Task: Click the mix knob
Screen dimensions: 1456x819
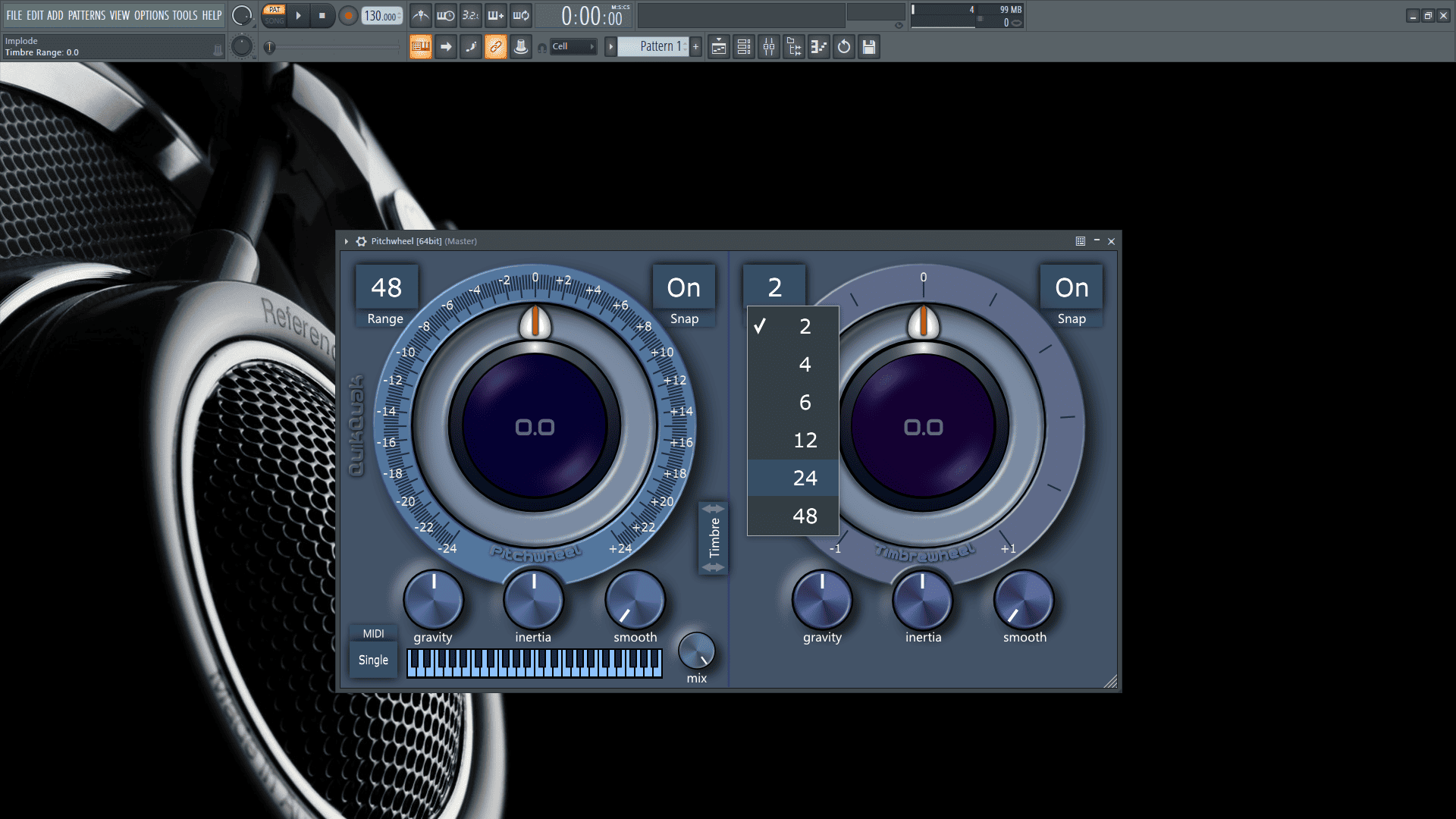Action: 696,651
